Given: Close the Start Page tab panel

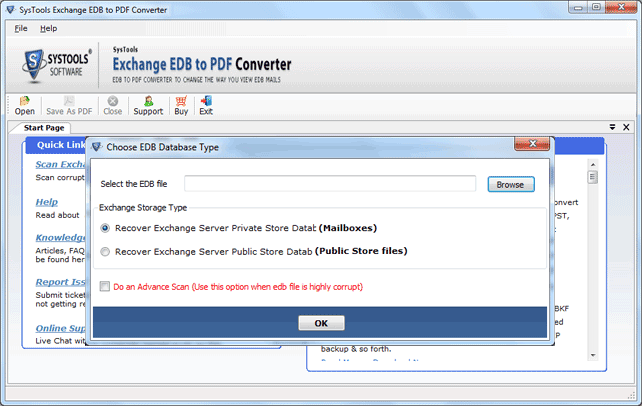Looking at the screenshot, I should coord(626,127).
